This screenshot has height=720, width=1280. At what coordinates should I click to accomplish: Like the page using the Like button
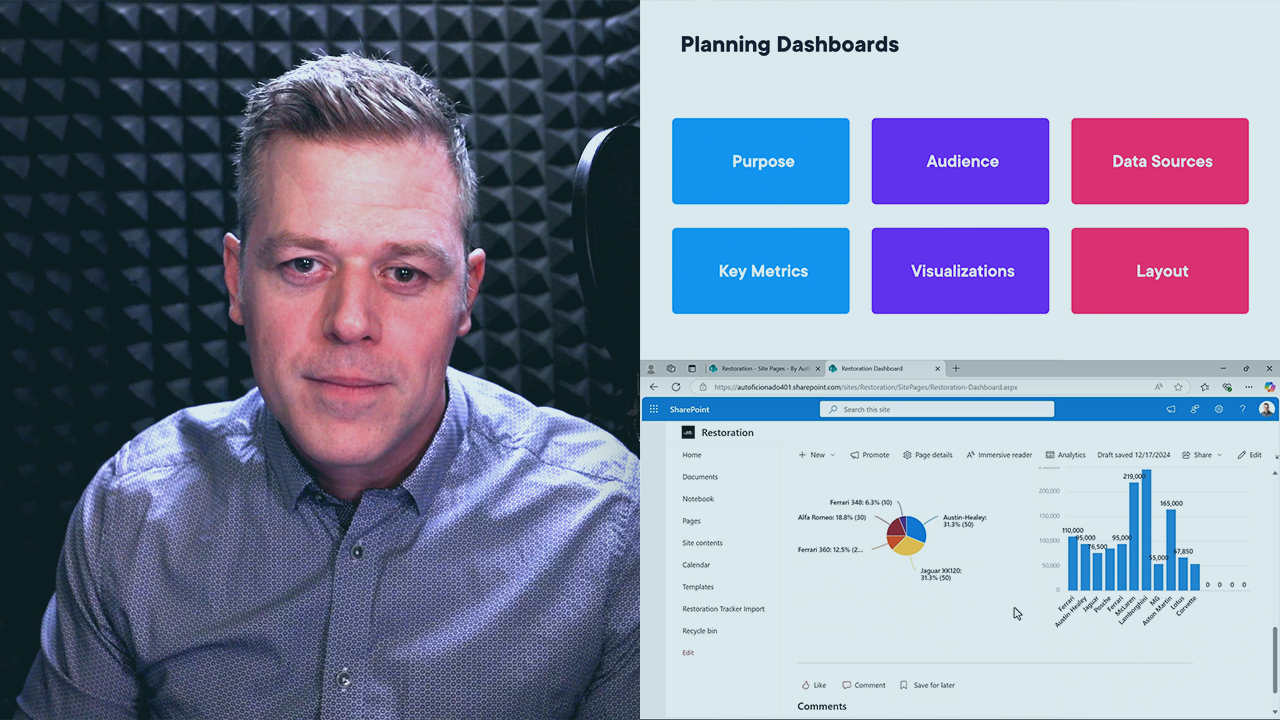[x=813, y=685]
